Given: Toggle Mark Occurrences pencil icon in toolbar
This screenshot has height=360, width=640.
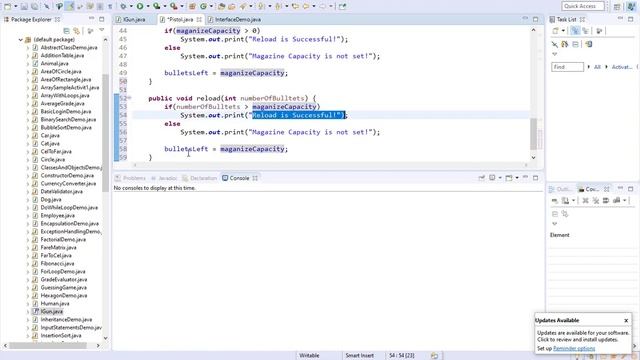Looking at the screenshot, I should (69, 6).
